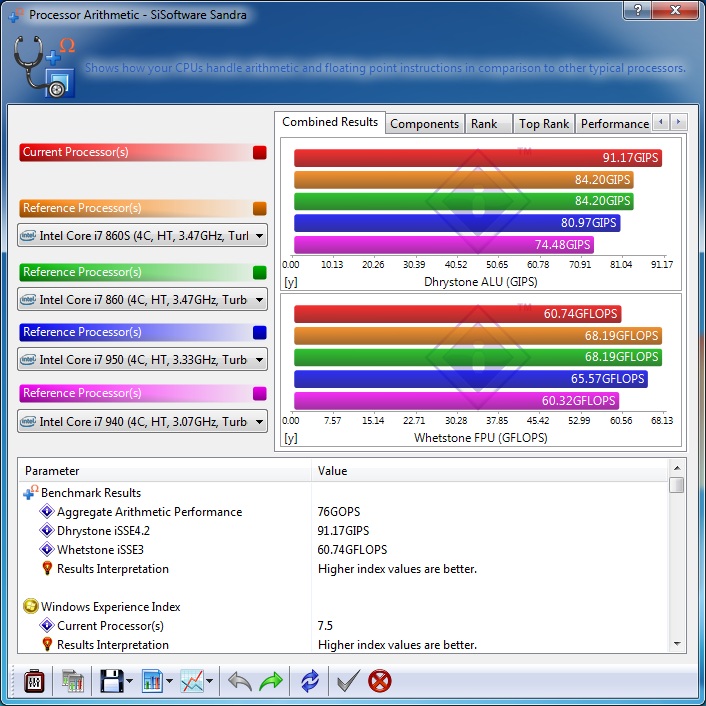Click the green 68.19GFLOPS Whetstone bar
The width and height of the screenshot is (706, 706).
478,357
